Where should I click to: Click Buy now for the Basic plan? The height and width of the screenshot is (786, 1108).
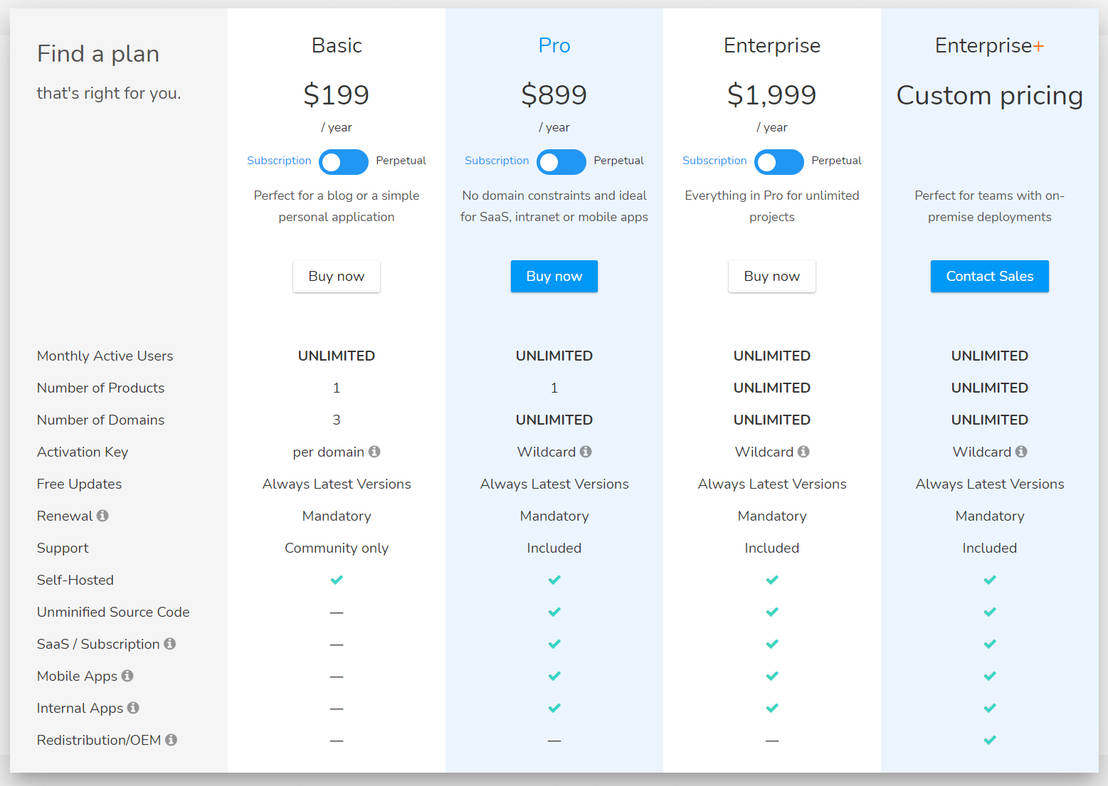(336, 276)
